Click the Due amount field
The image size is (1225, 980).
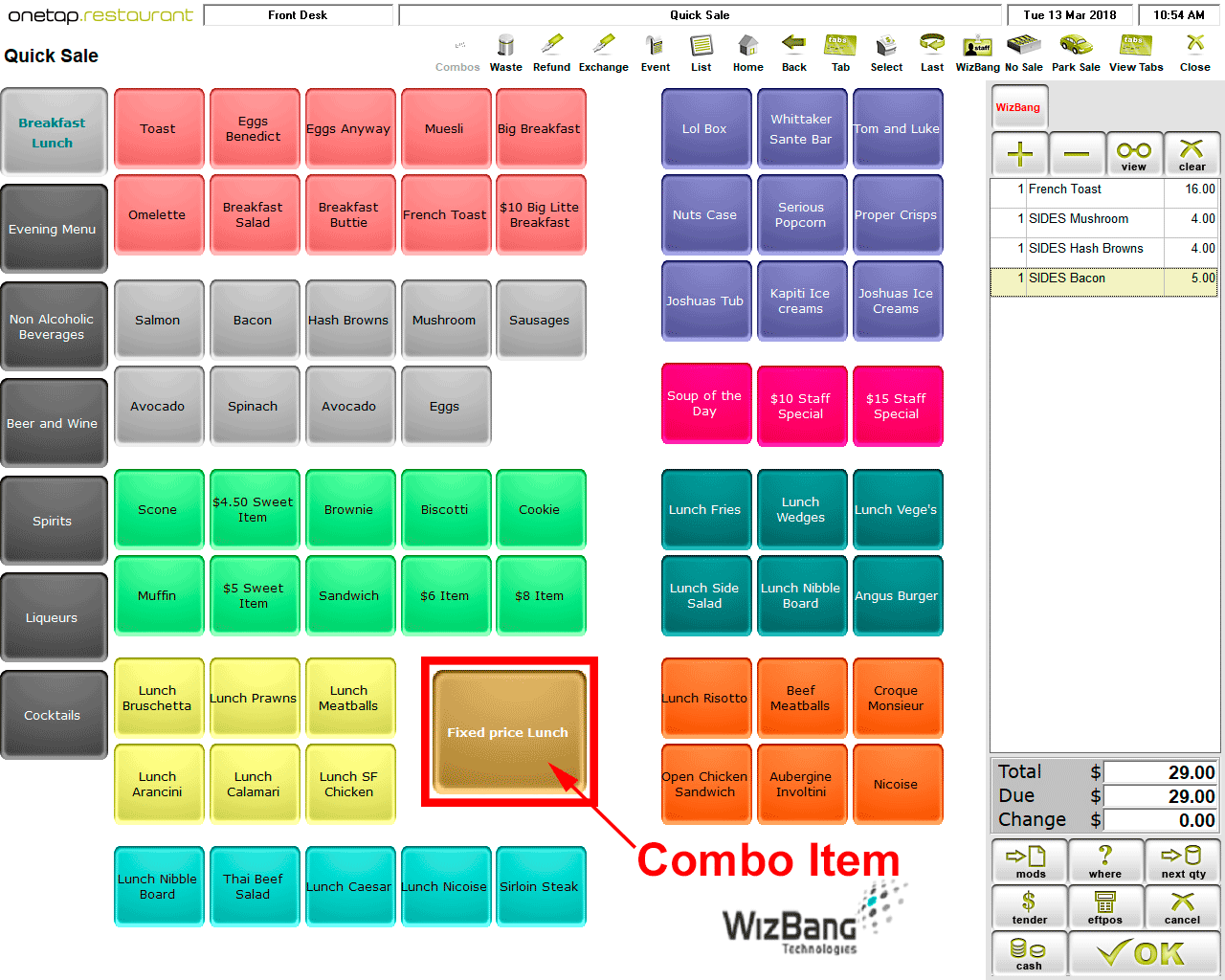(x=1160, y=796)
